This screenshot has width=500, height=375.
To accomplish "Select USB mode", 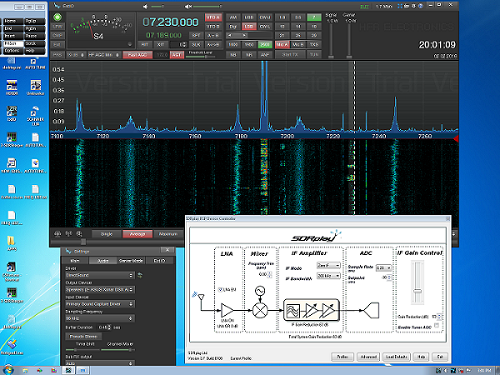I will 249,17.
